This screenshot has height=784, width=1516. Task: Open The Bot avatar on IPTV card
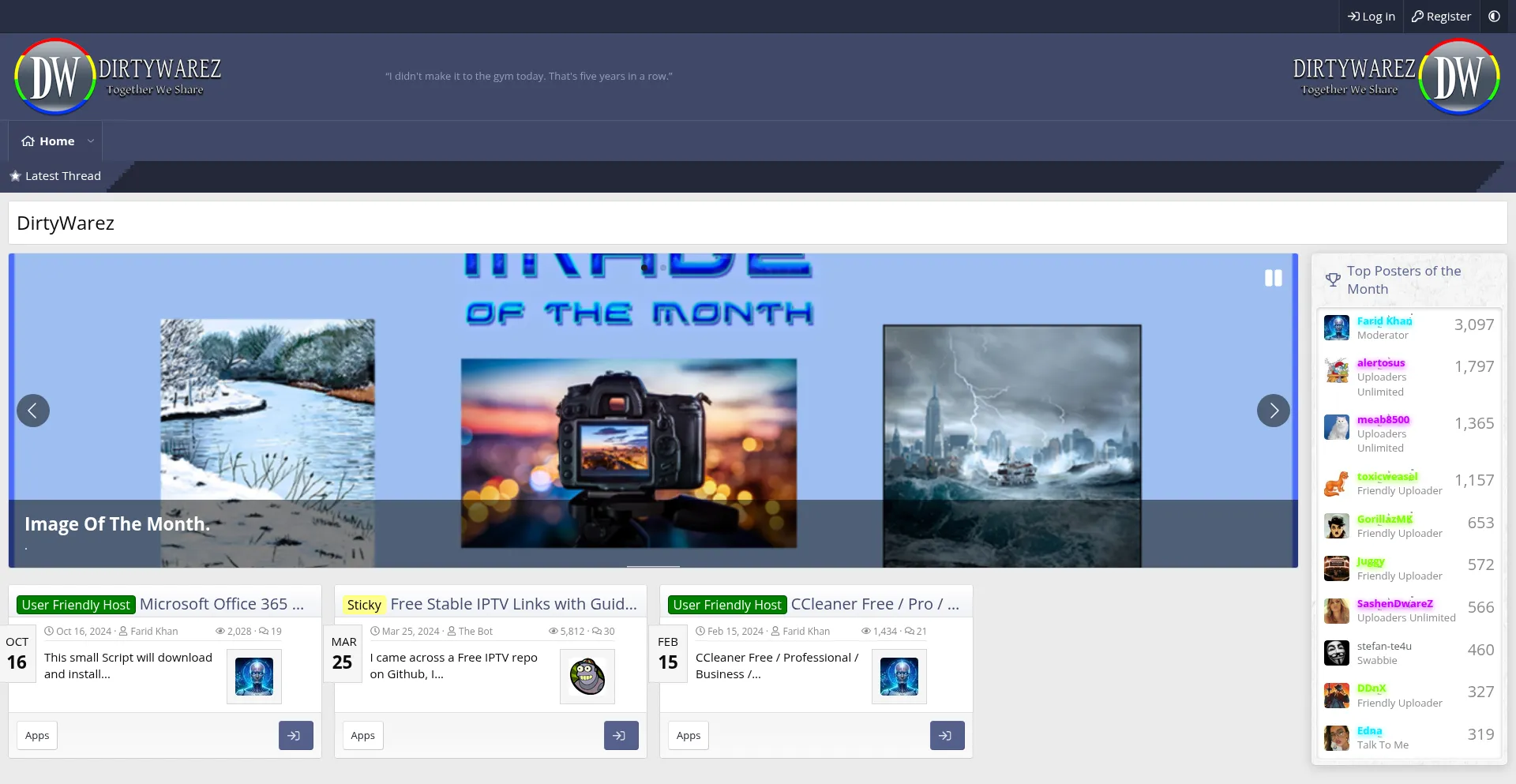(587, 677)
